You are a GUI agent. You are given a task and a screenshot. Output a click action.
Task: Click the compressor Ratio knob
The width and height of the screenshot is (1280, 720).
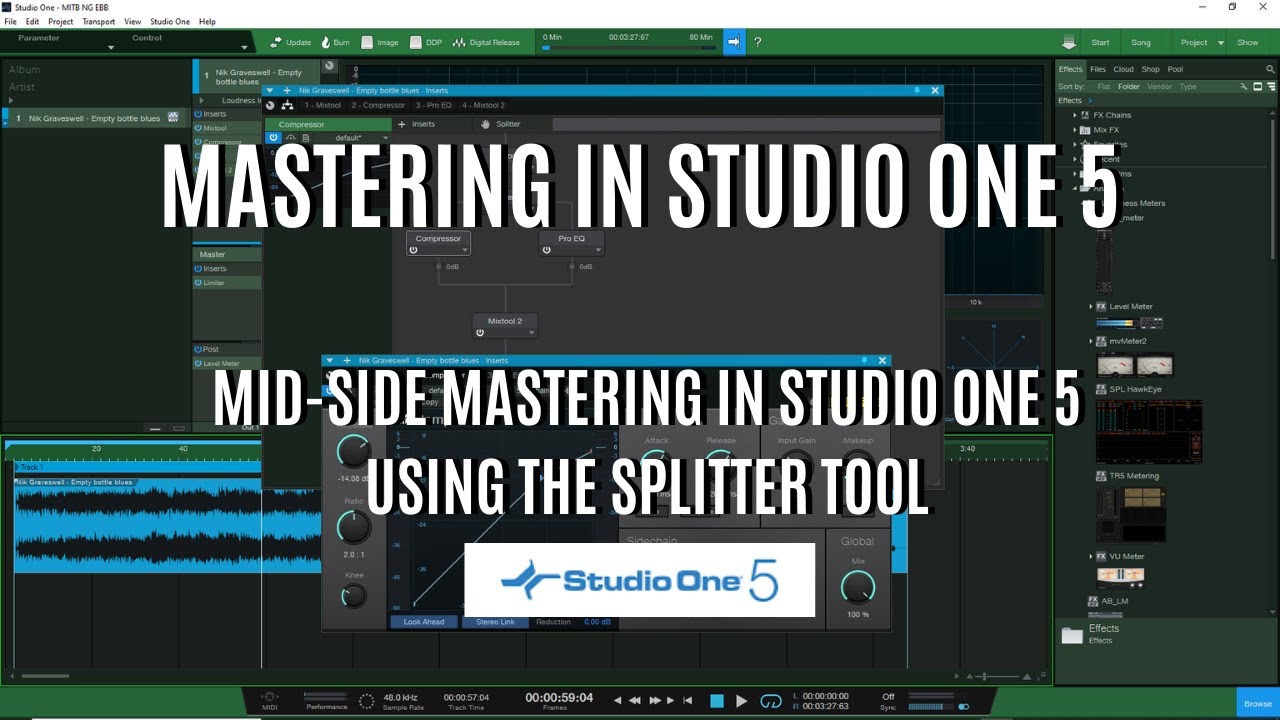click(353, 527)
